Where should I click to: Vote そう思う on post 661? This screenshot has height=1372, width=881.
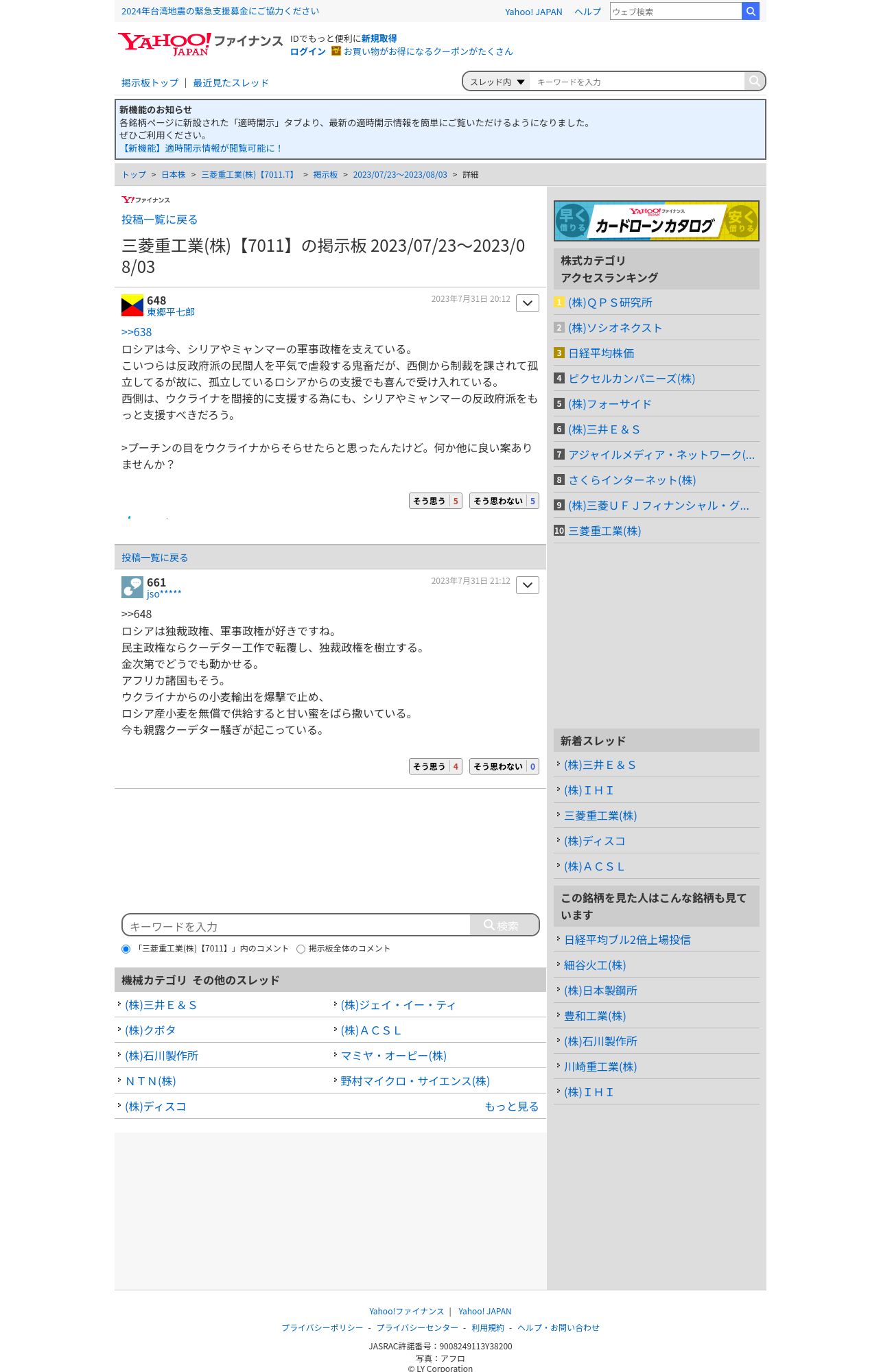(435, 766)
